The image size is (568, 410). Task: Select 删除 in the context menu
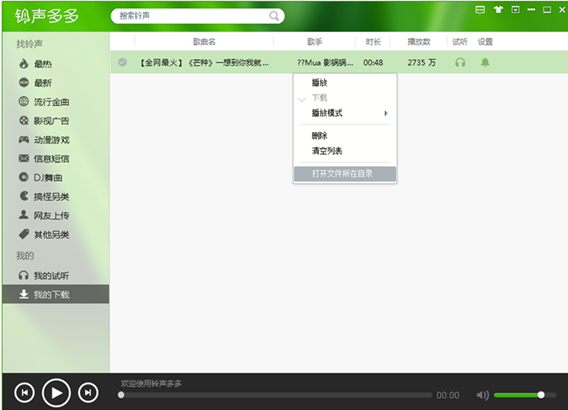[x=319, y=136]
